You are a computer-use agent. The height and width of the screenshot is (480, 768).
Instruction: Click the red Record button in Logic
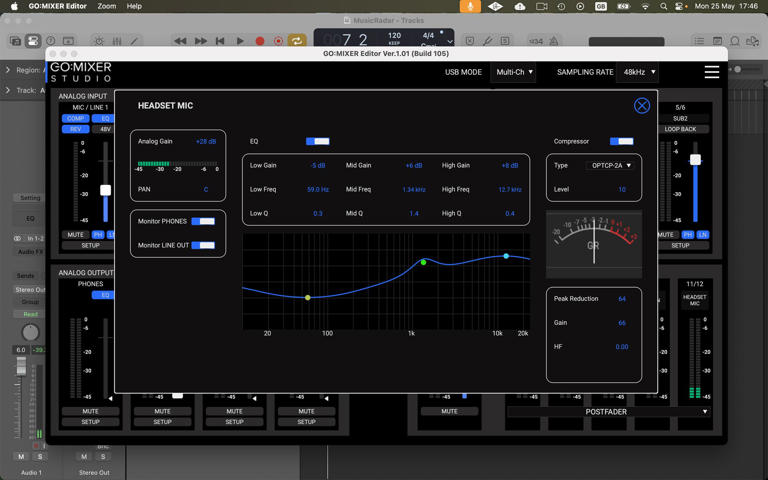(x=260, y=41)
